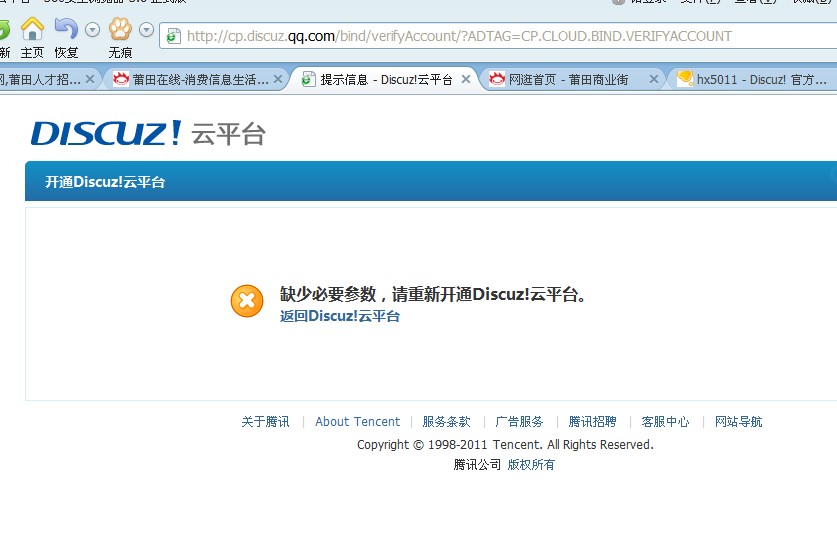
Task: Go to the browser home page icon
Action: point(32,29)
